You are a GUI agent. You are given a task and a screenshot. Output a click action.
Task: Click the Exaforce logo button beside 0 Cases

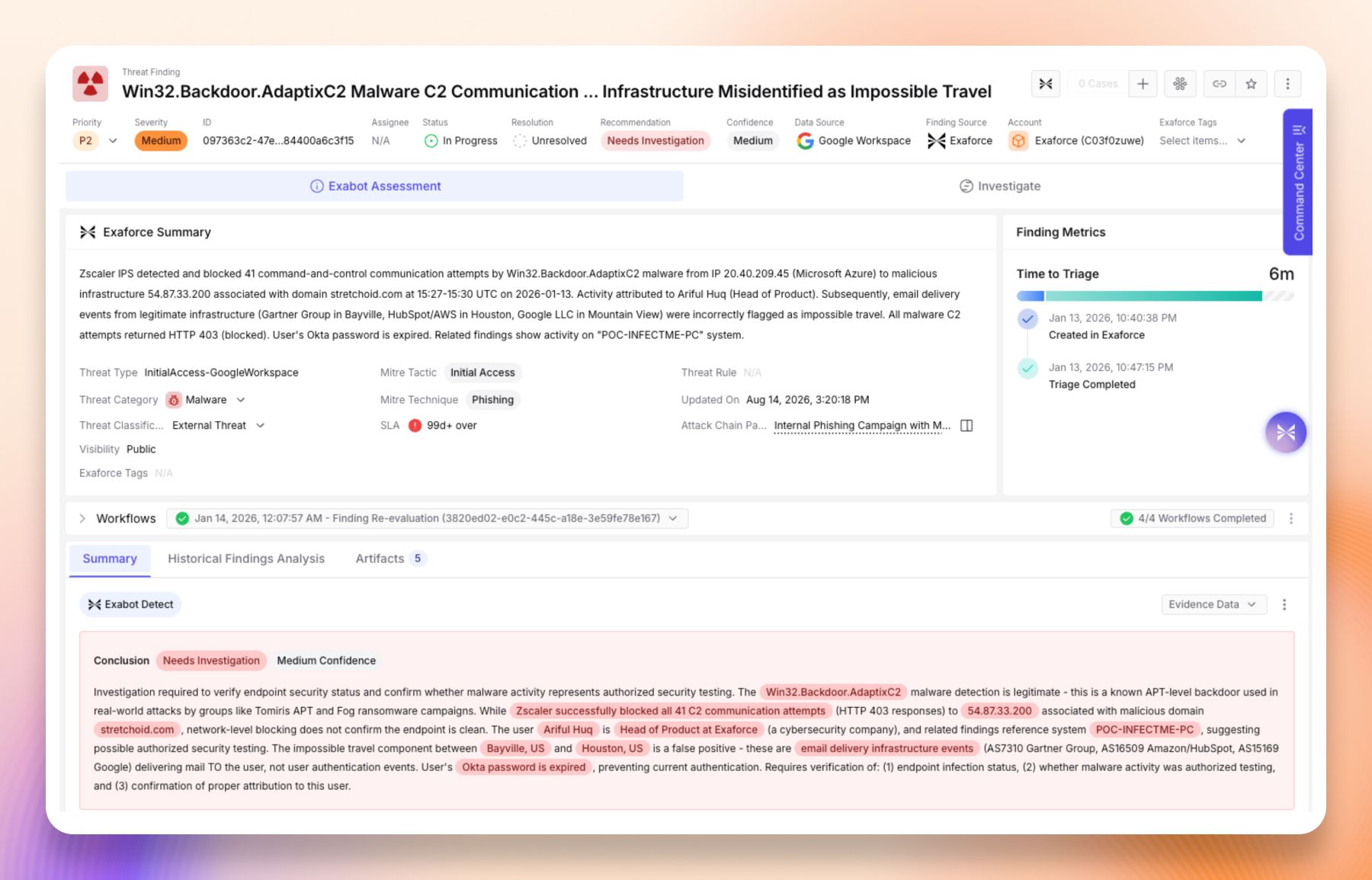(x=1046, y=84)
